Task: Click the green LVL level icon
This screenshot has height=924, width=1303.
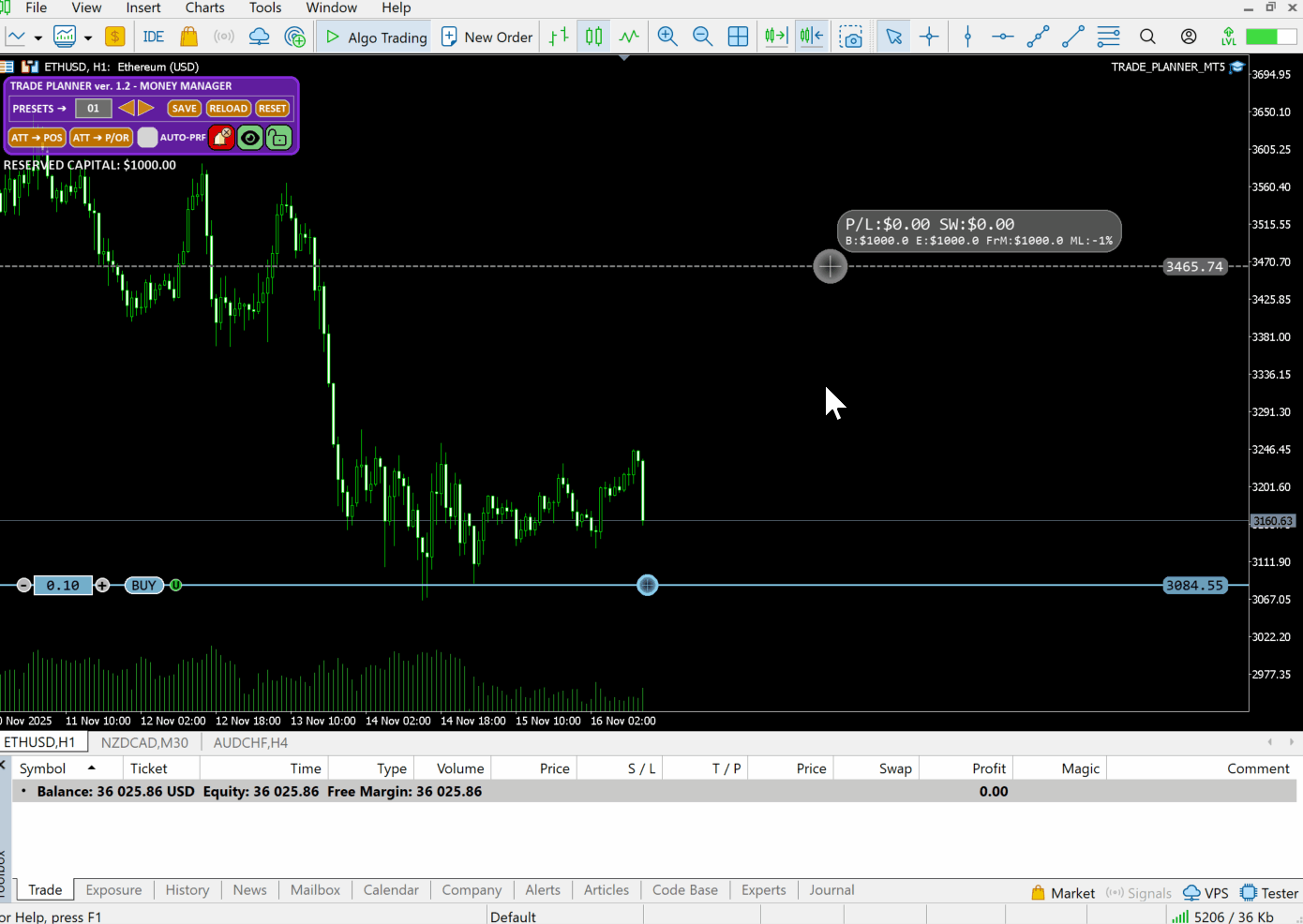Action: click(1228, 37)
